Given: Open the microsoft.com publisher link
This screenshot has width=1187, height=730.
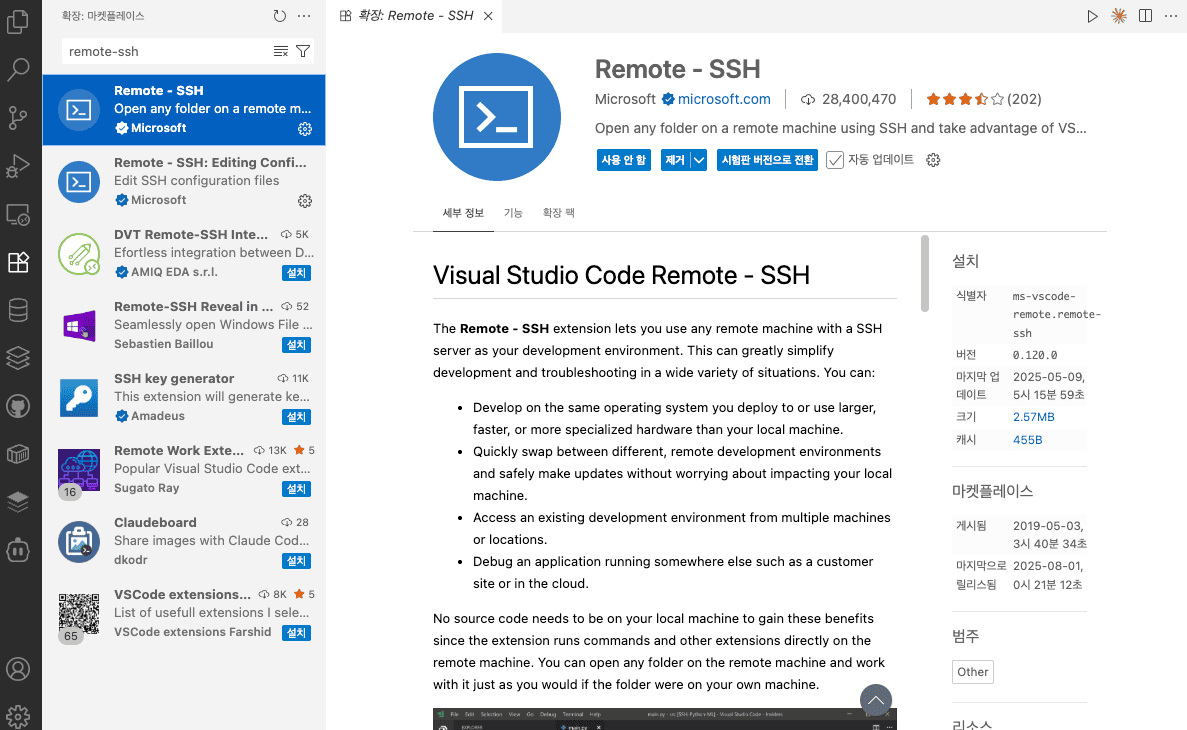Looking at the screenshot, I should click(724, 99).
